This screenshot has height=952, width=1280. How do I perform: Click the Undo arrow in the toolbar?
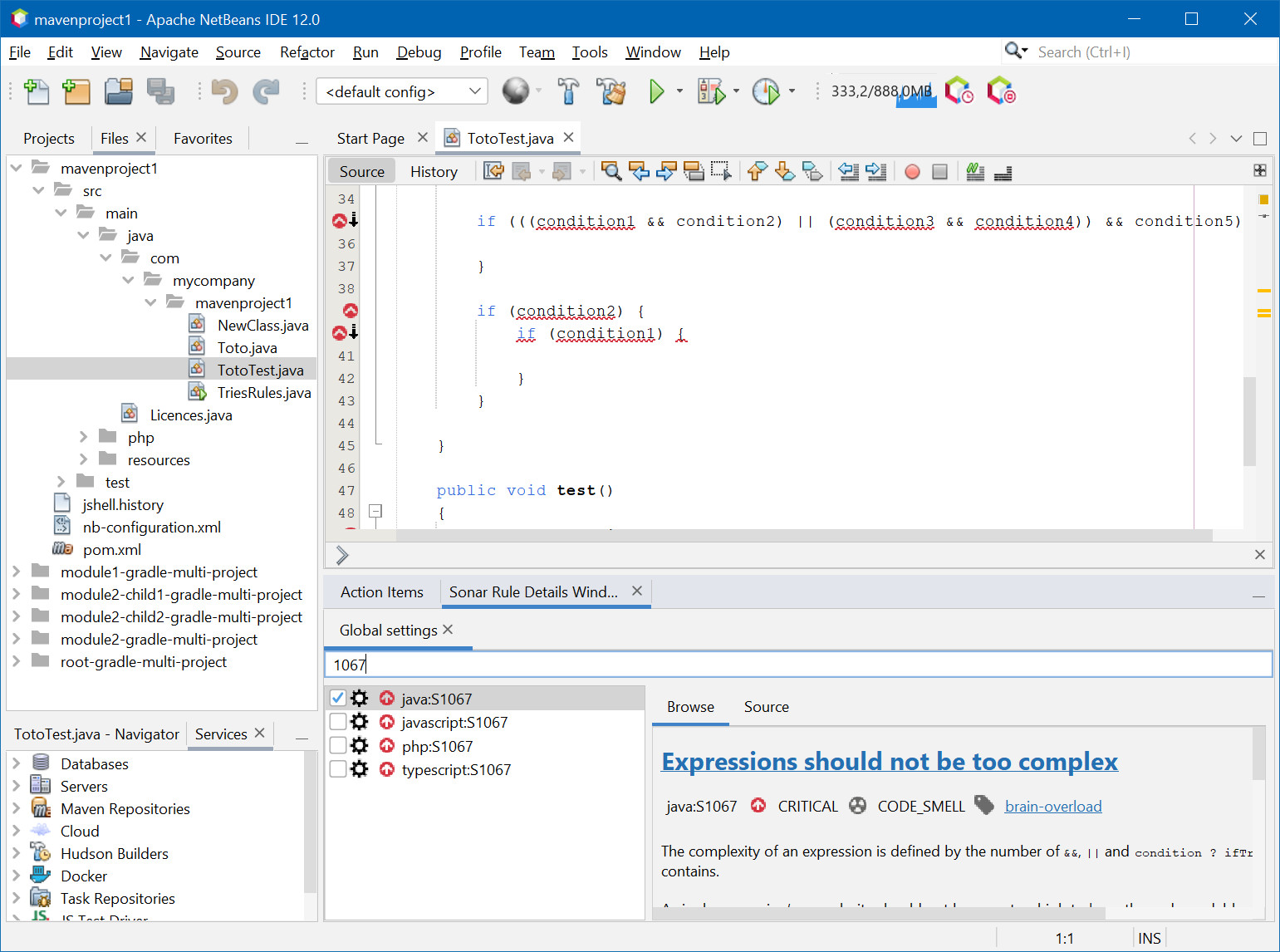pyautogui.click(x=224, y=91)
